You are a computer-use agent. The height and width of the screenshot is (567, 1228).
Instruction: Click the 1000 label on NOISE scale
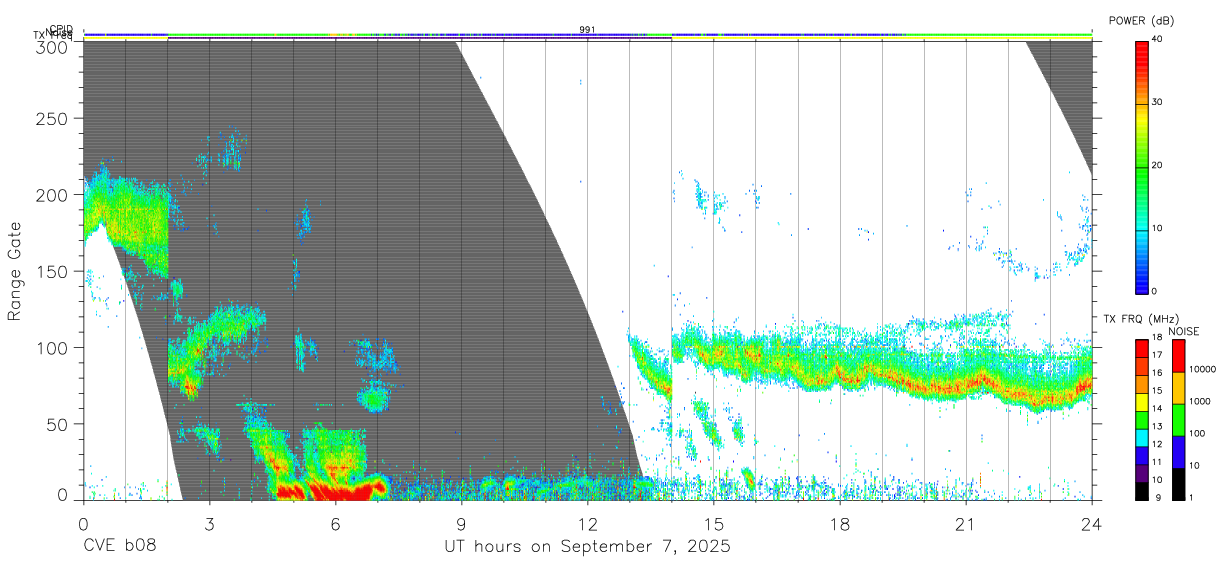(1200, 401)
